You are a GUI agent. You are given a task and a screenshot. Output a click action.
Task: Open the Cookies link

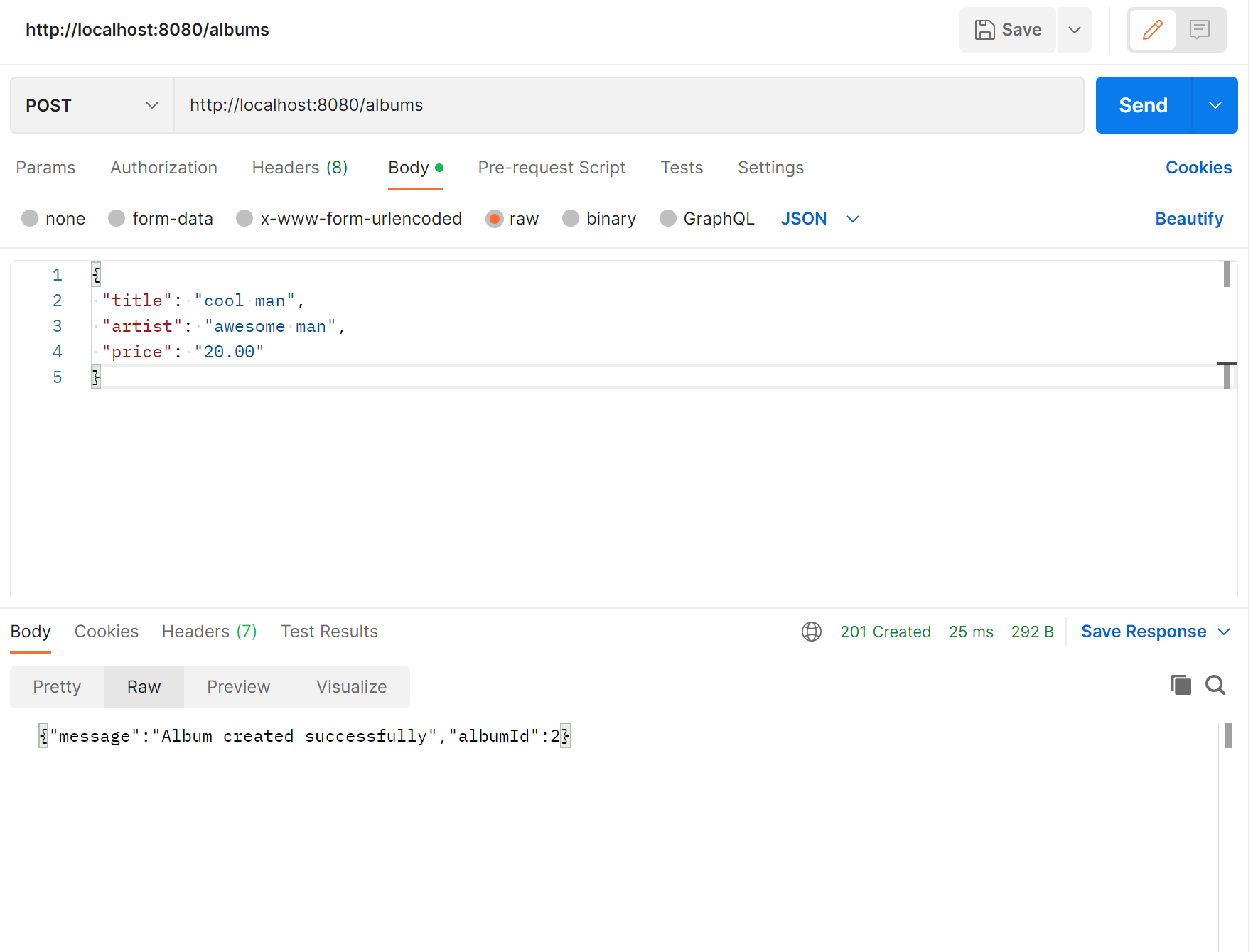tap(1198, 168)
